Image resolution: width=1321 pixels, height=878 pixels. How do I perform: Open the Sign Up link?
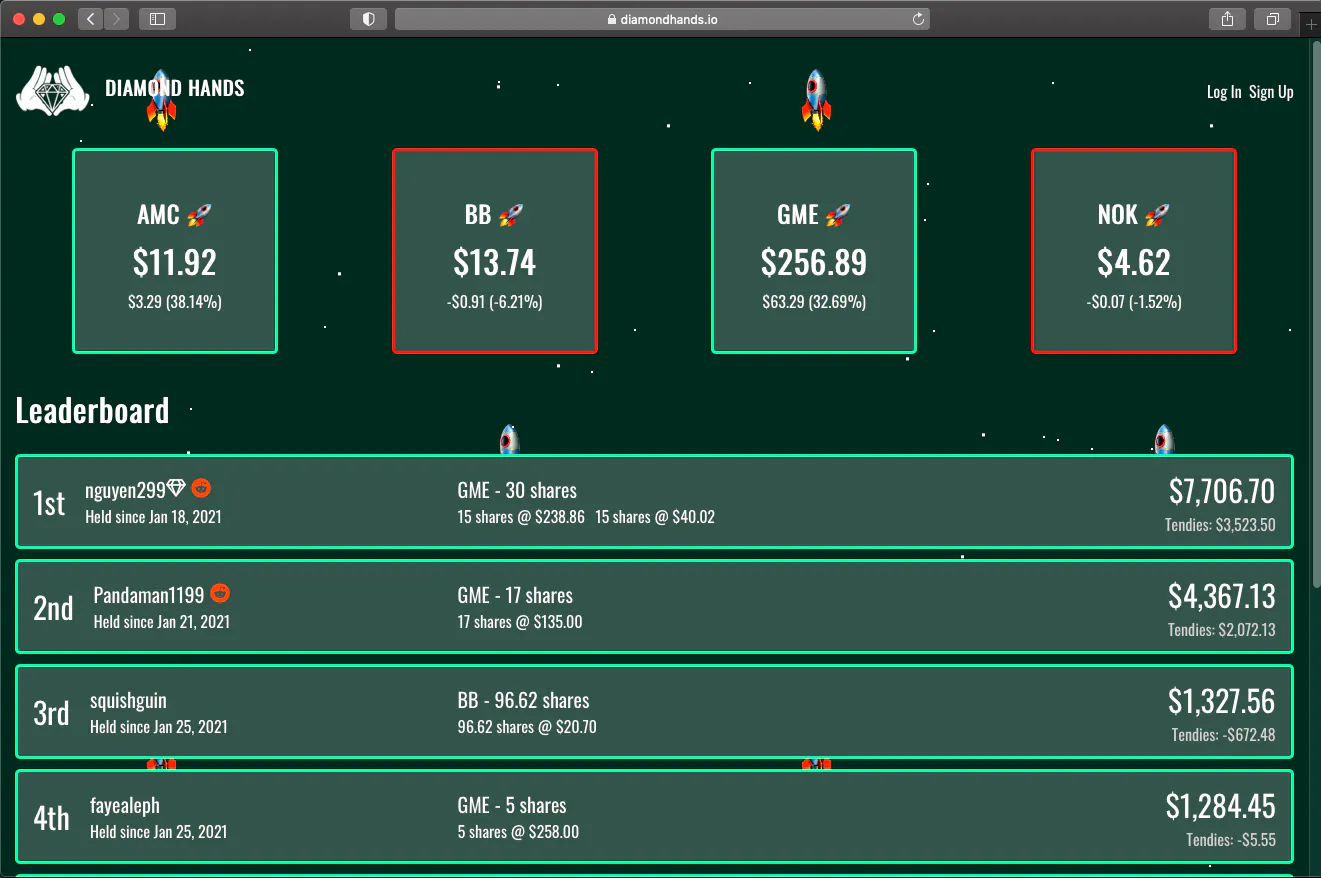point(1271,92)
